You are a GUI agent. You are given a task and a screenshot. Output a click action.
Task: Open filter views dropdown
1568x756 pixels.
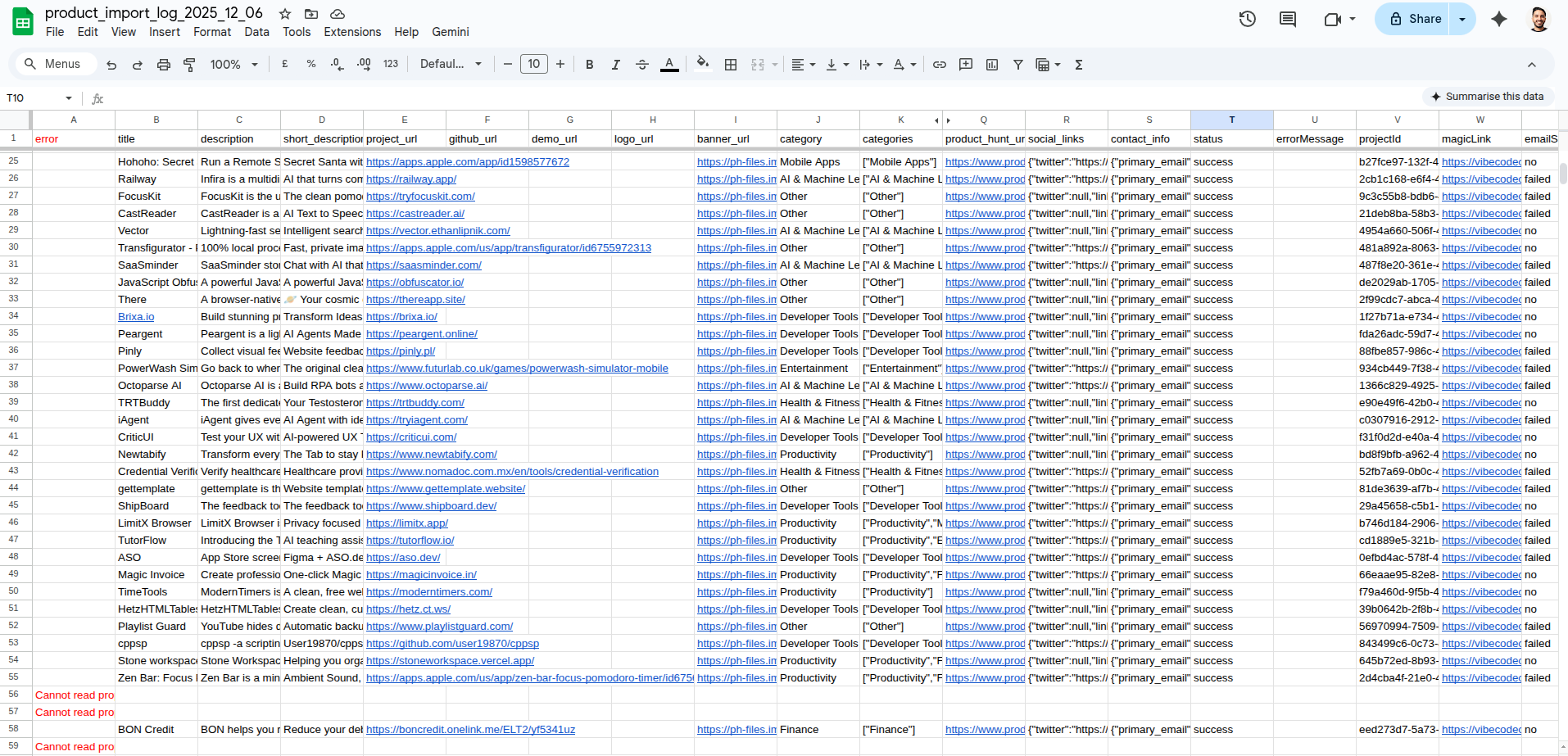point(1049,65)
